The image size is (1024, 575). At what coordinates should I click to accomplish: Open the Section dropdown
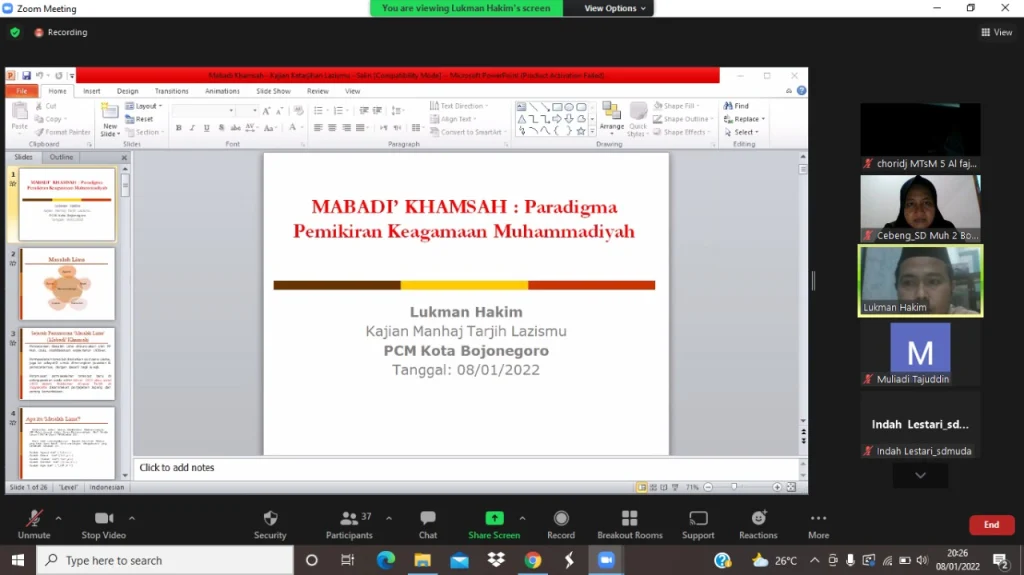[x=144, y=132]
